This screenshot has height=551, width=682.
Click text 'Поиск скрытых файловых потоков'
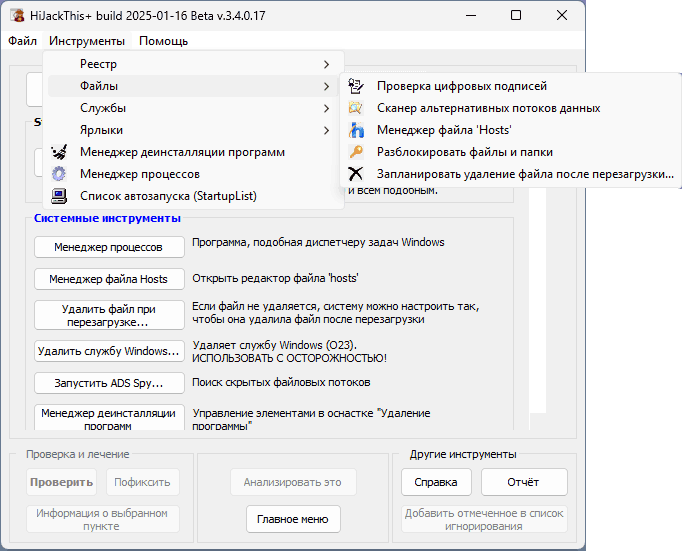pyautogui.click(x=281, y=382)
